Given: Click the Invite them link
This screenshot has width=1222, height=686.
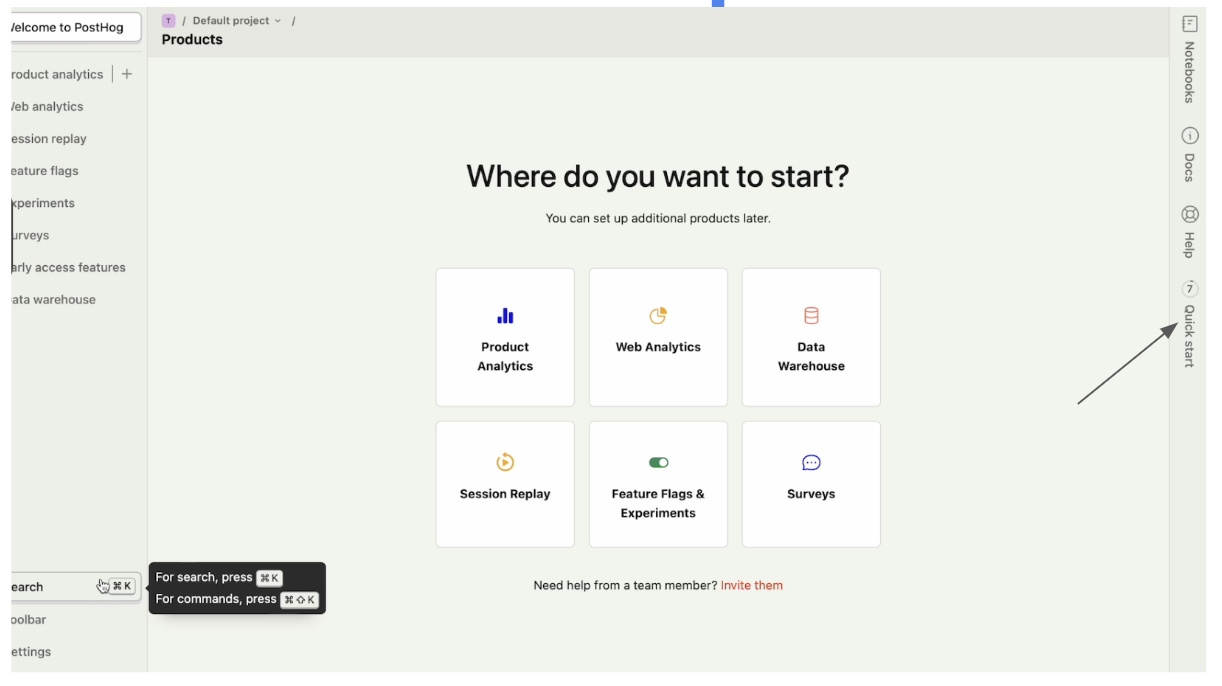Looking at the screenshot, I should pyautogui.click(x=752, y=585).
